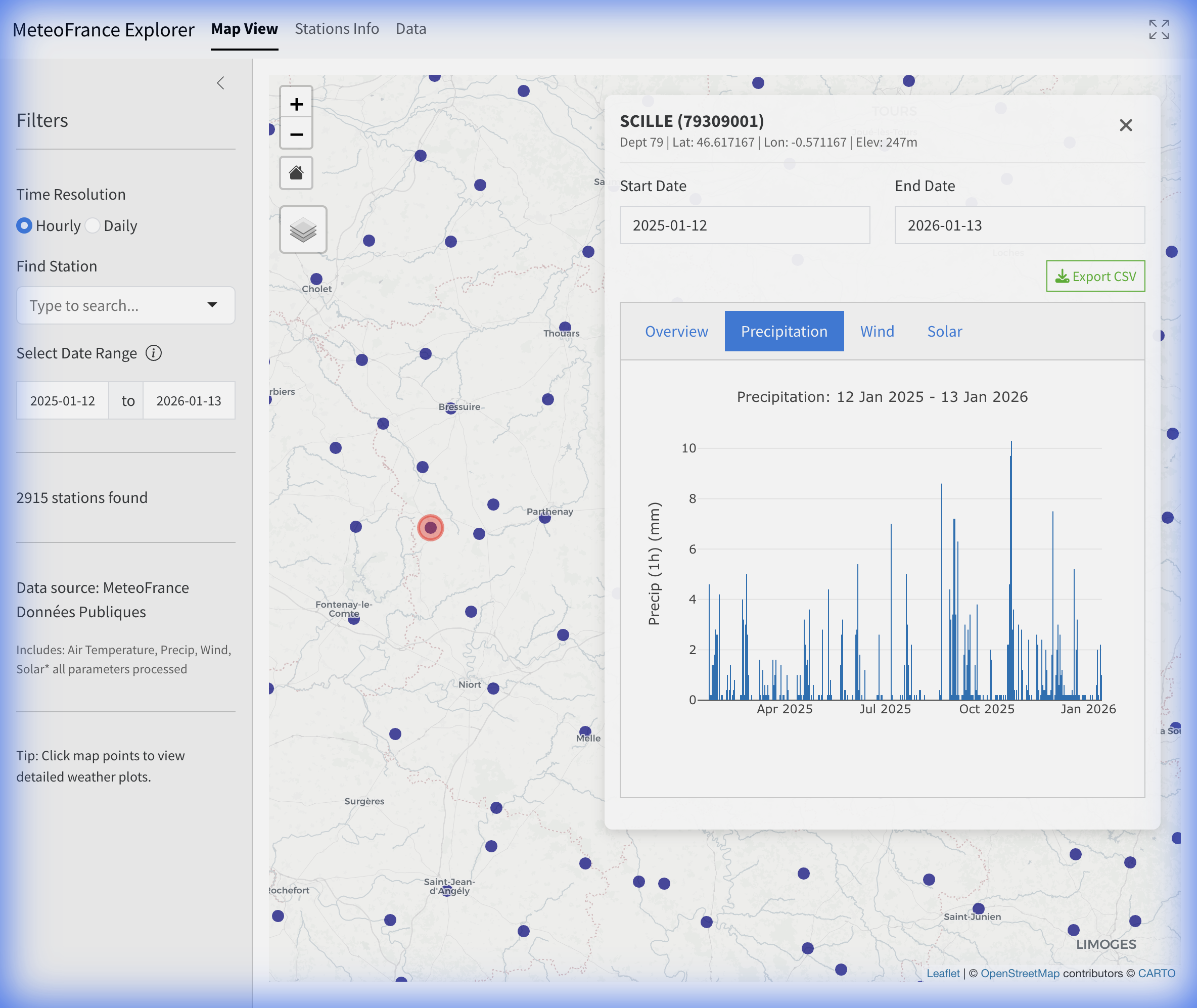Click the sidebar start date 2025-01-12
This screenshot has width=1197, height=1008.
click(x=63, y=400)
